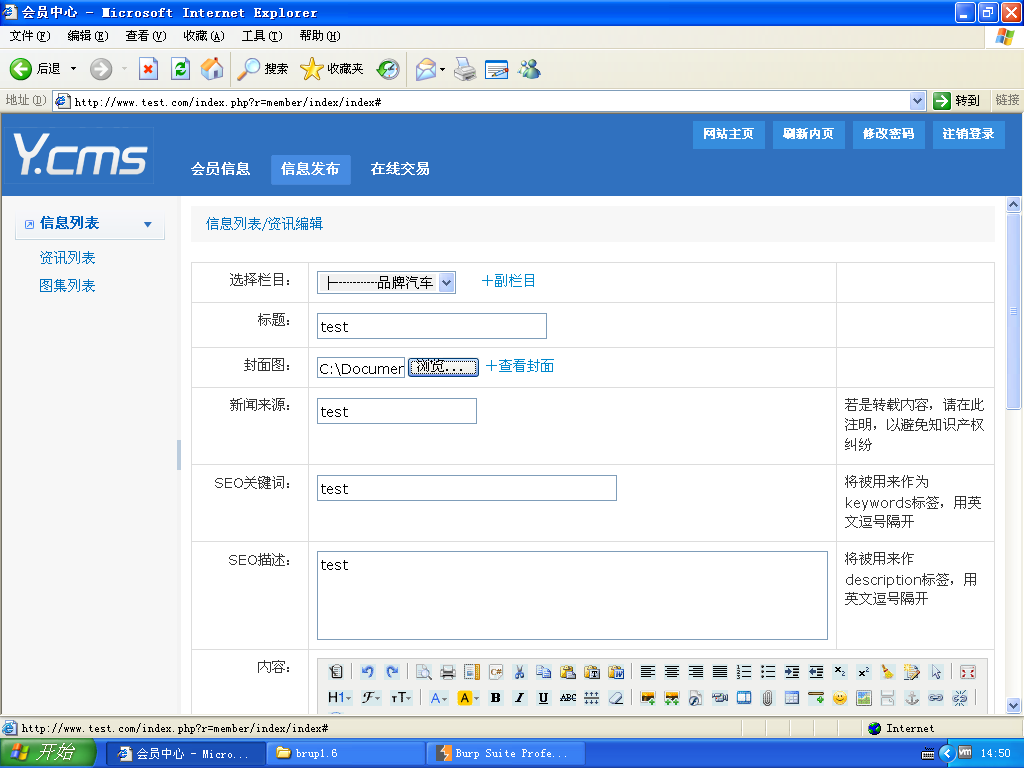Apply italic formatting
The image size is (1024, 768).
point(519,697)
